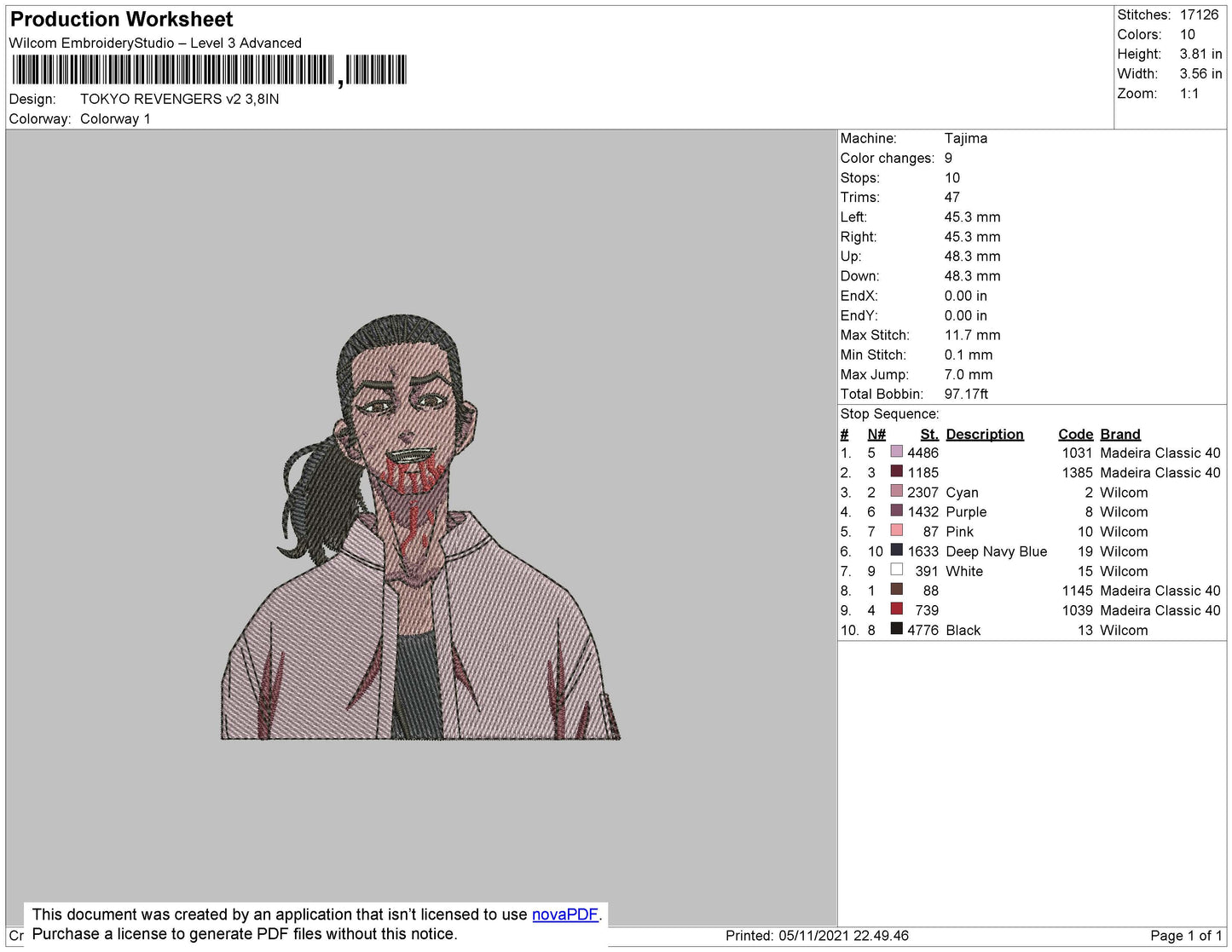Click the 'Page 1 of 1' footer
The height and width of the screenshot is (952, 1232).
click(x=1186, y=936)
